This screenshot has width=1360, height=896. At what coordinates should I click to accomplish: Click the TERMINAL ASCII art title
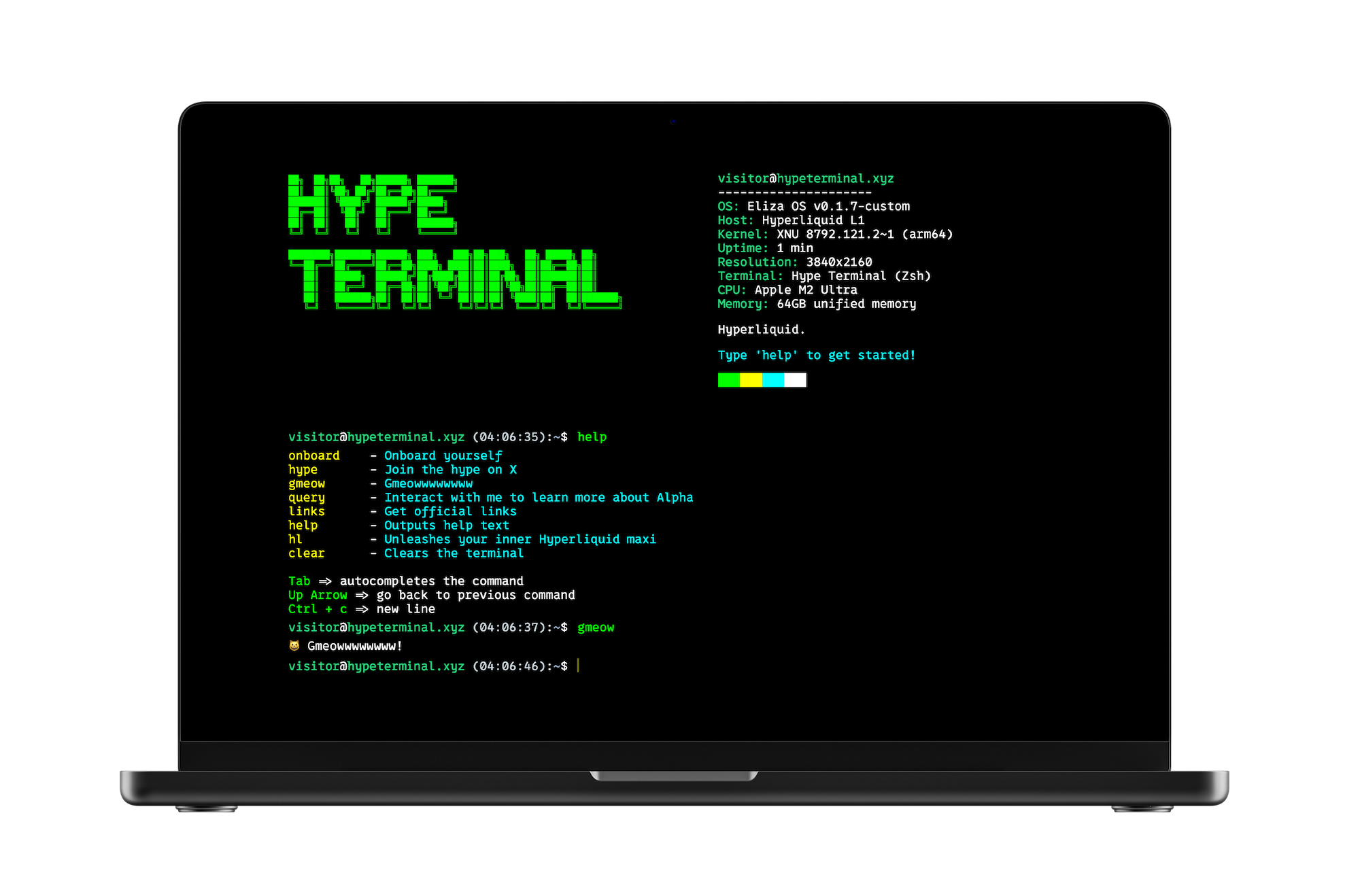[x=454, y=279]
